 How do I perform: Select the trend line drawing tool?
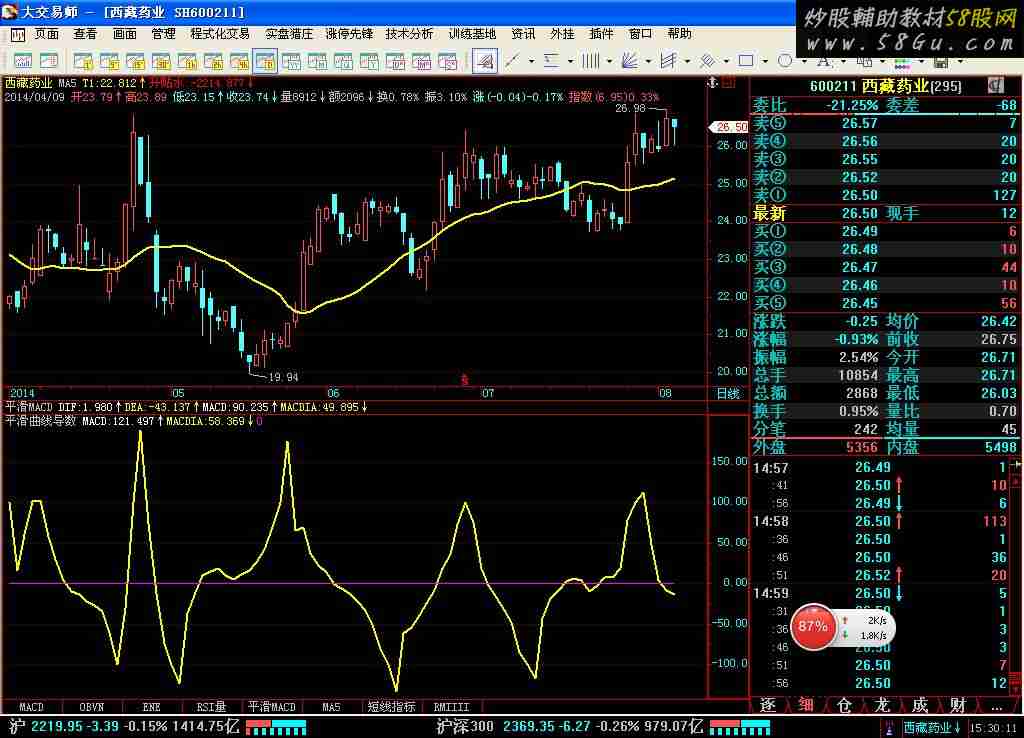click(512, 61)
